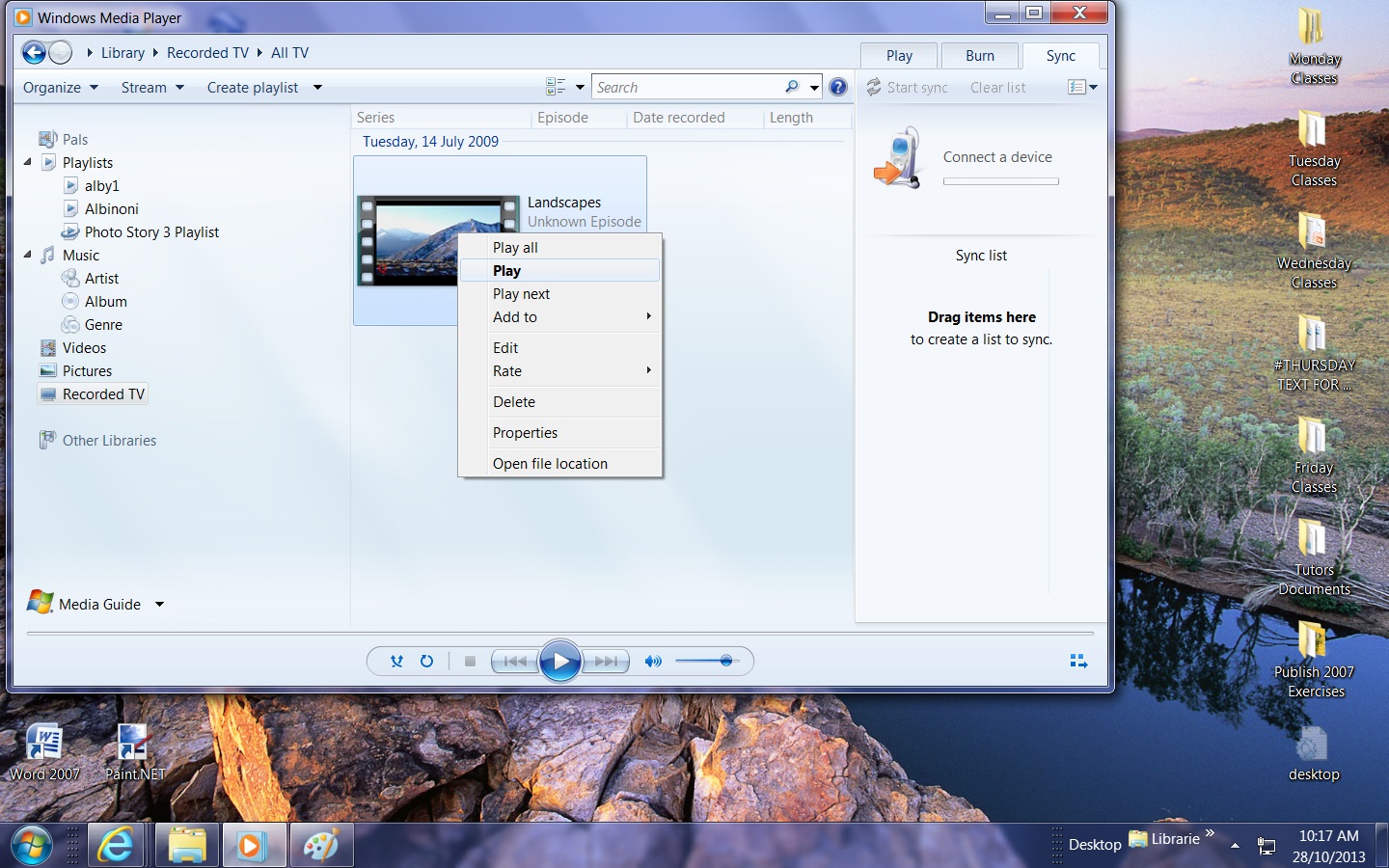The width and height of the screenshot is (1389, 868).
Task: Expand the Add to submenu
Action: (x=560, y=316)
